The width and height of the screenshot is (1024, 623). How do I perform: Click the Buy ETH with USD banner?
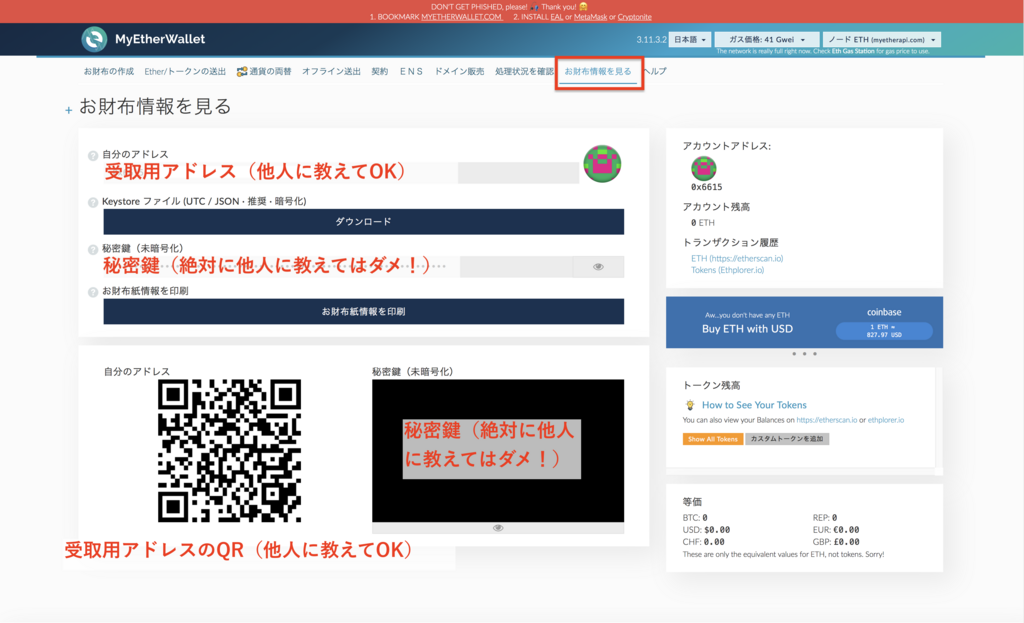point(804,322)
